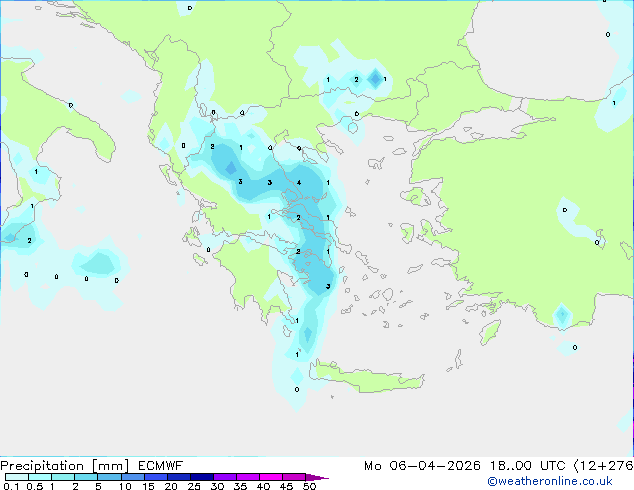Click the "Mo 06-04-2026 18..00 UTC" timestamp
This screenshot has width=634, height=490.
[465, 466]
